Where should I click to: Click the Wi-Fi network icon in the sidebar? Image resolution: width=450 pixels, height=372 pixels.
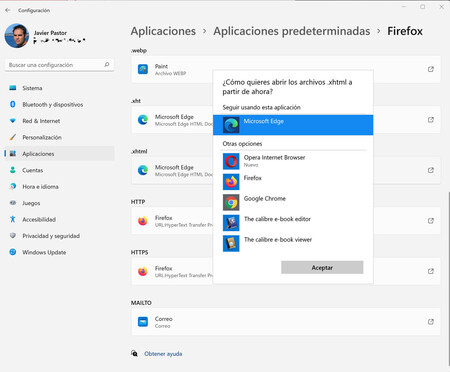[x=13, y=121]
